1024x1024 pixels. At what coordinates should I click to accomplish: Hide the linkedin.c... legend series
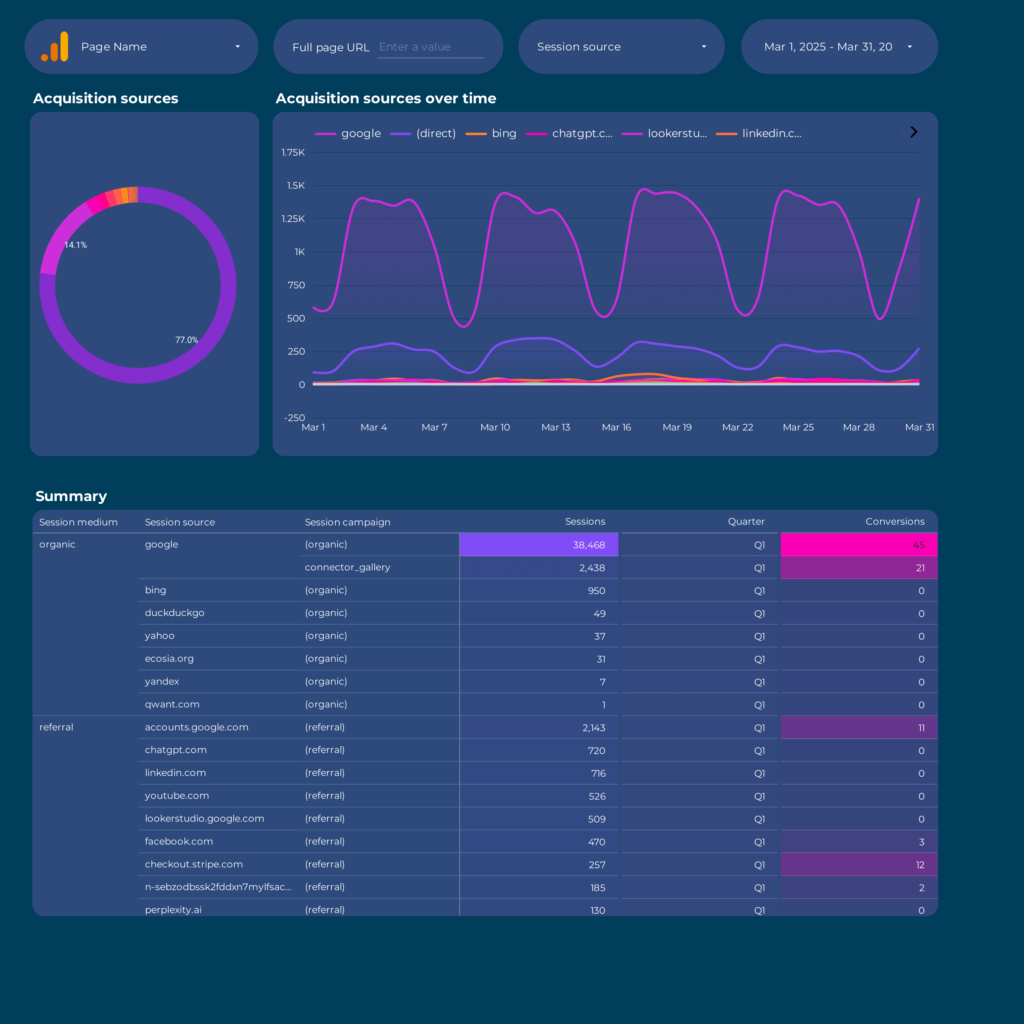[760, 133]
